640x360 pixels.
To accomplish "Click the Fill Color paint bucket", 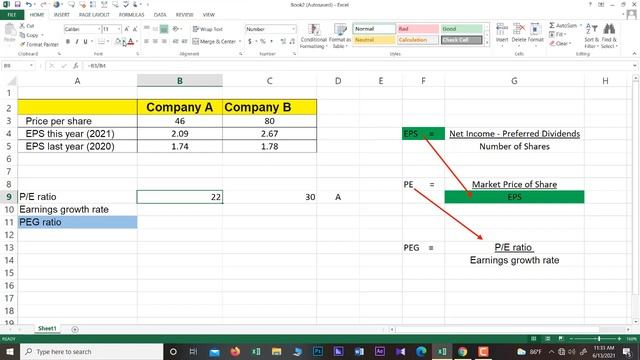I will coord(118,41).
